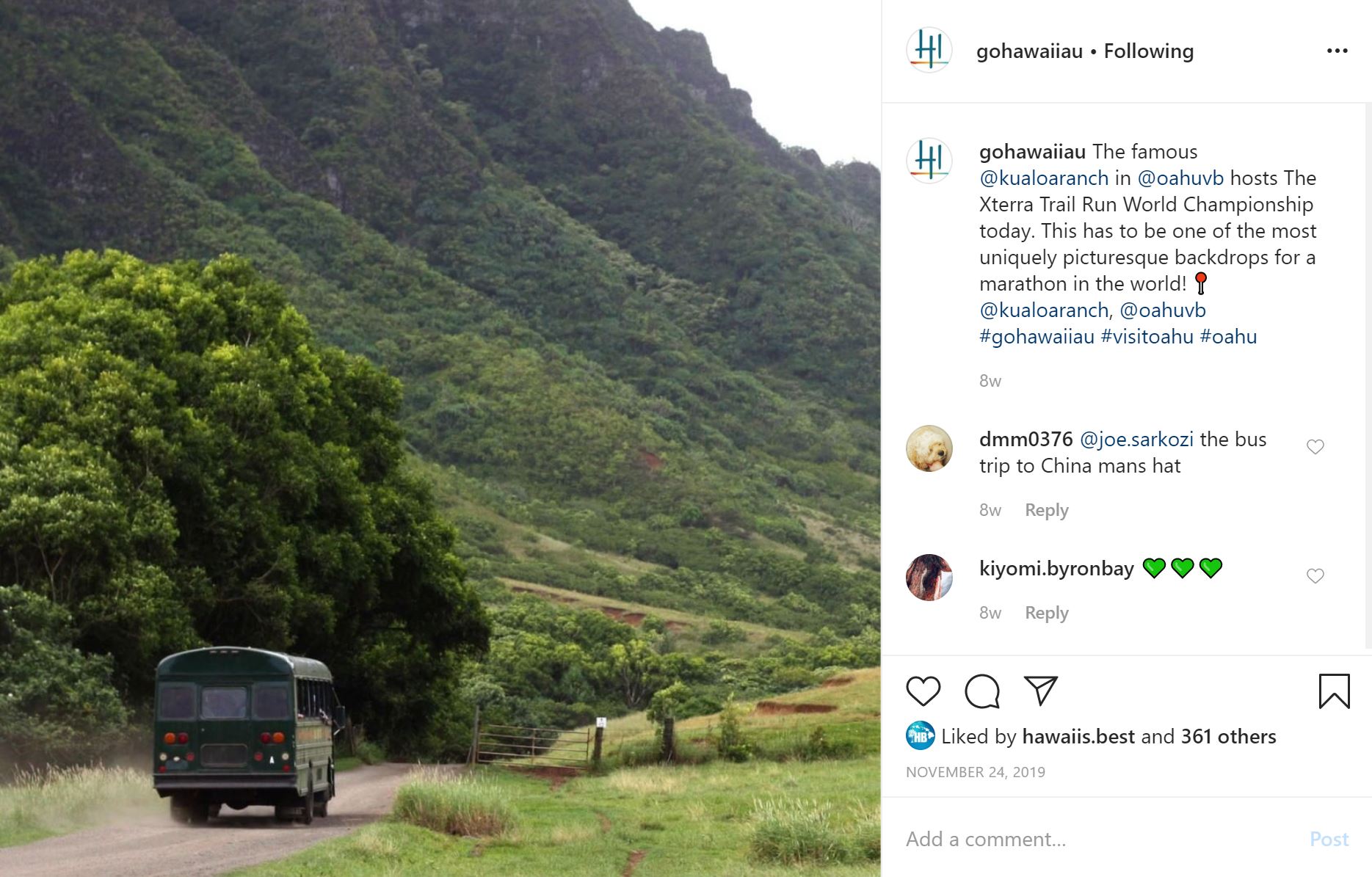The width and height of the screenshot is (1372, 877).
Task: Reply to kiyomi.byronbay's comment
Action: (x=1047, y=613)
